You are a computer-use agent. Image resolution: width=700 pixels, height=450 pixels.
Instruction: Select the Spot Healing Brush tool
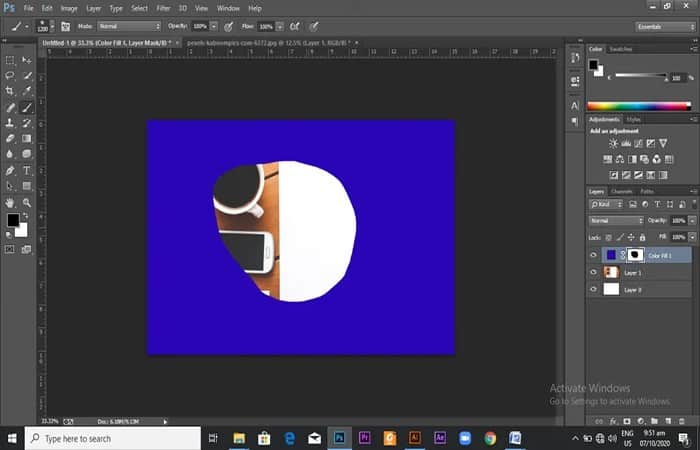tap(10, 107)
